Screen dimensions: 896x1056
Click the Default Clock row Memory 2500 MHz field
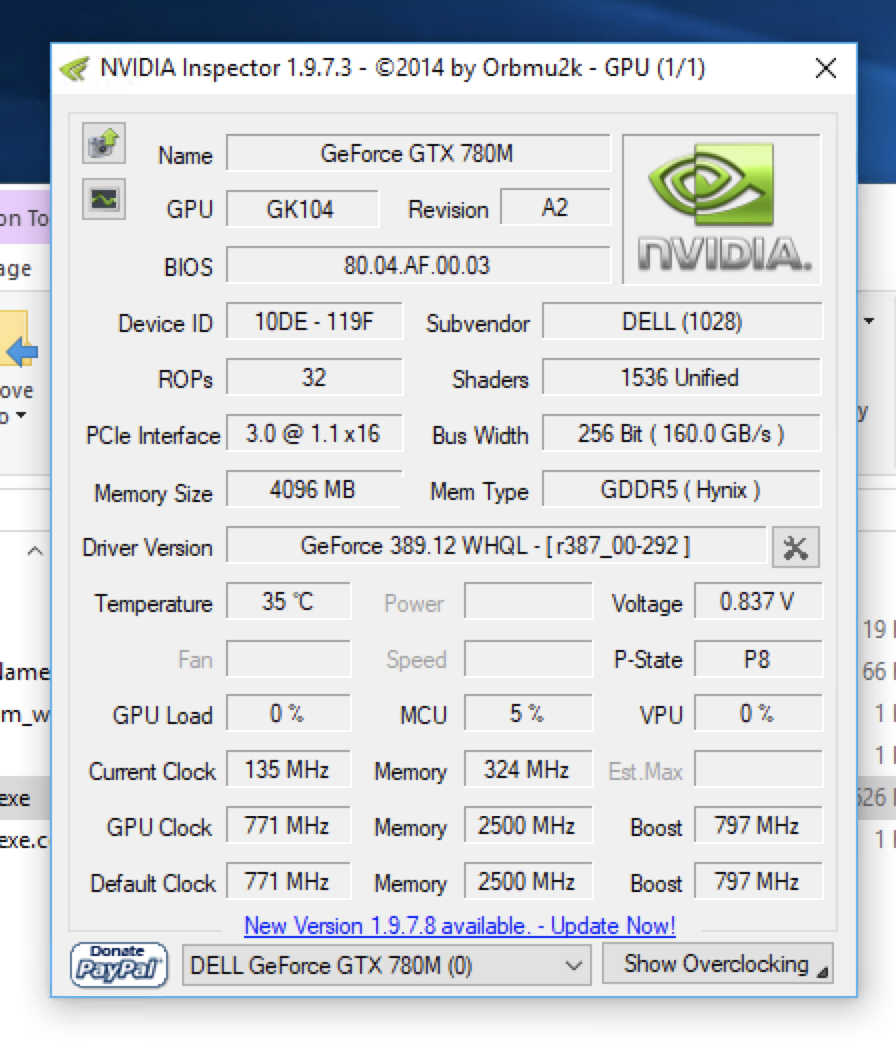[x=528, y=881]
